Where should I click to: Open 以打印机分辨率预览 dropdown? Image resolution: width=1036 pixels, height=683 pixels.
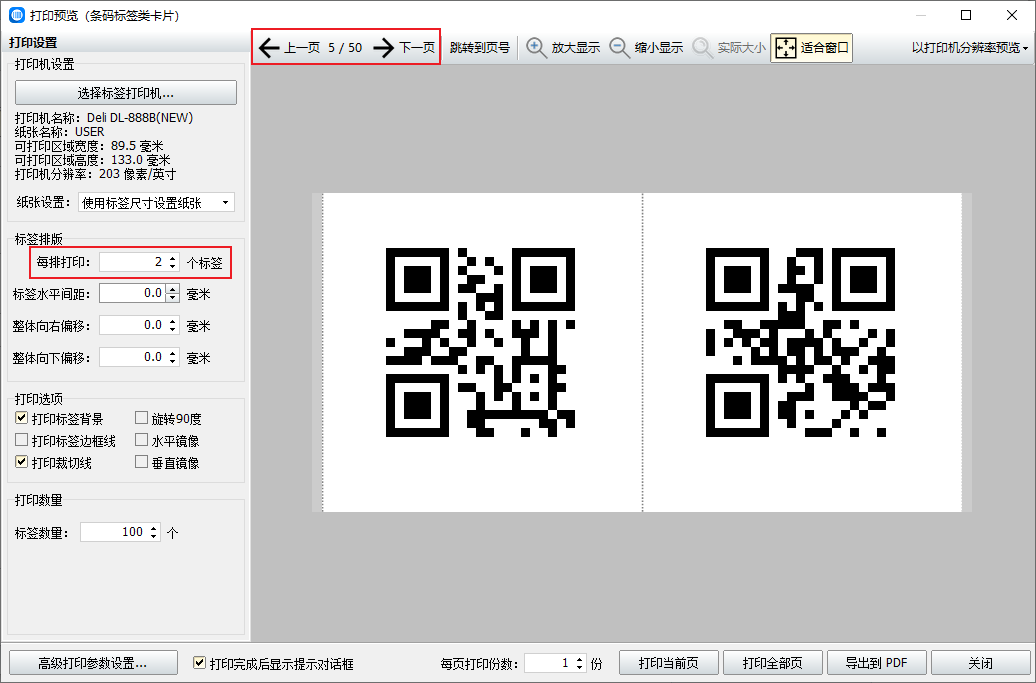[x=970, y=48]
